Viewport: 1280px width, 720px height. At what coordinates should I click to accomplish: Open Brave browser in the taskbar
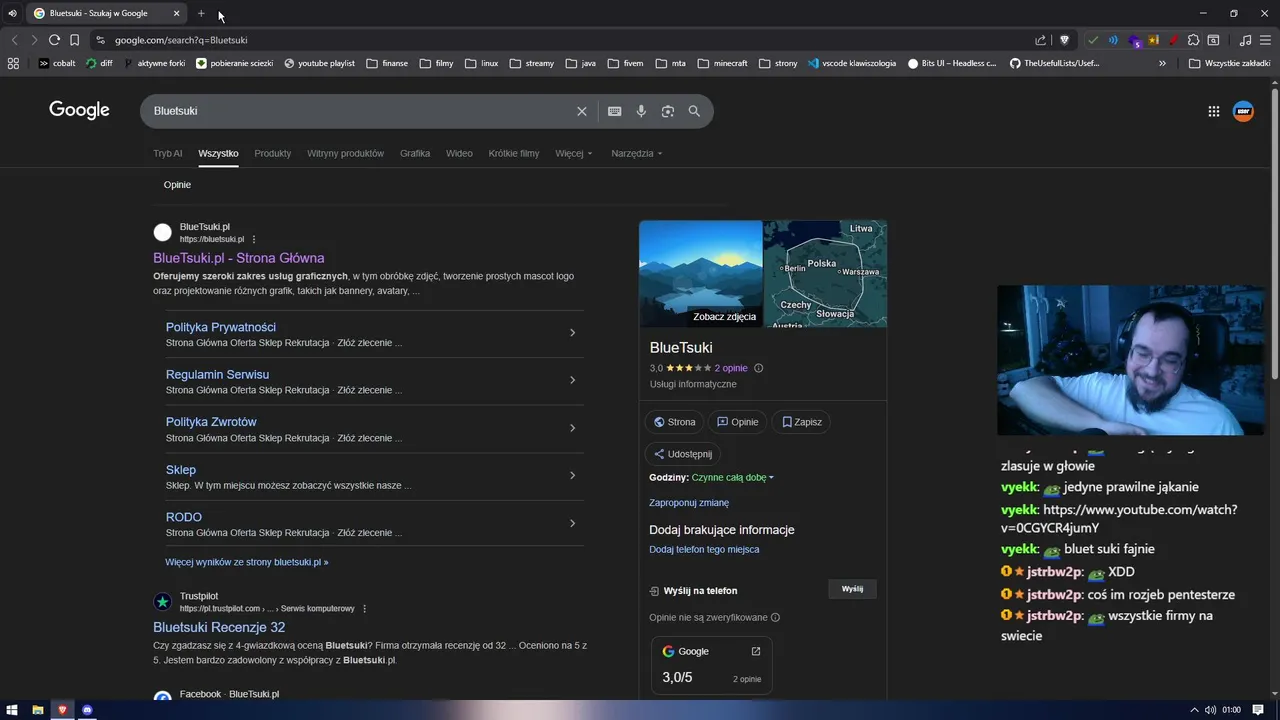coord(62,710)
